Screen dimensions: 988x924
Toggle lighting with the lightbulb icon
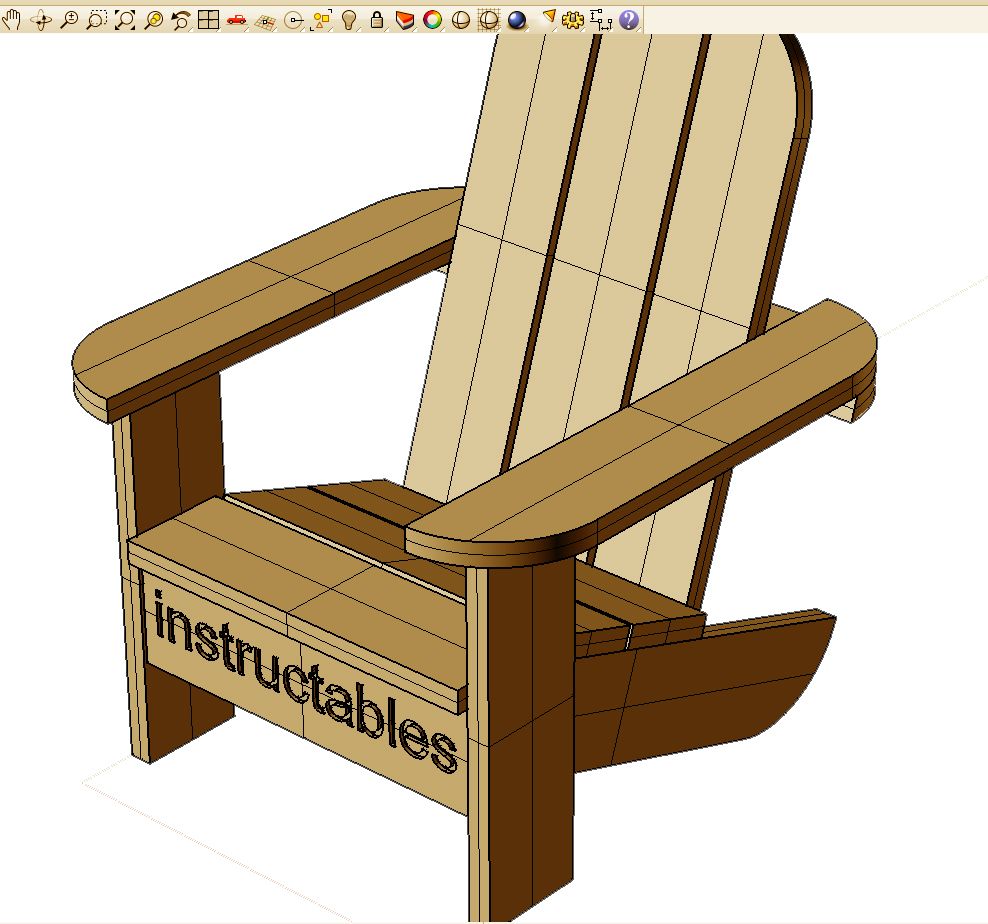click(x=347, y=18)
